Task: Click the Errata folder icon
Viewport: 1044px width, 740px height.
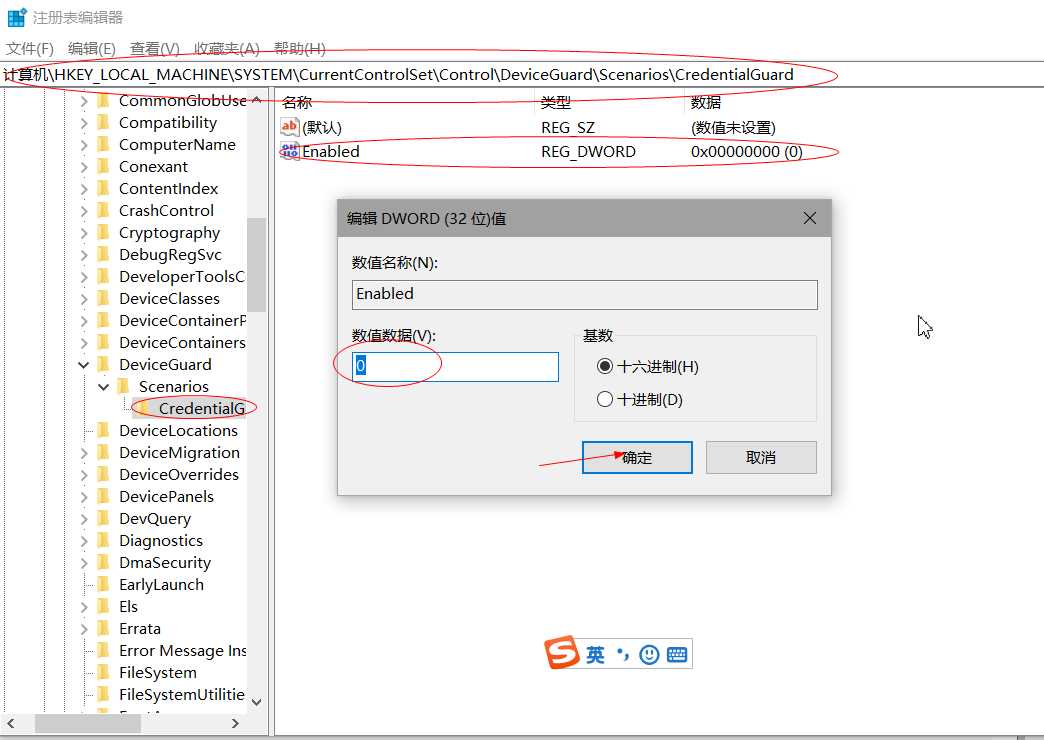Action: 103,628
